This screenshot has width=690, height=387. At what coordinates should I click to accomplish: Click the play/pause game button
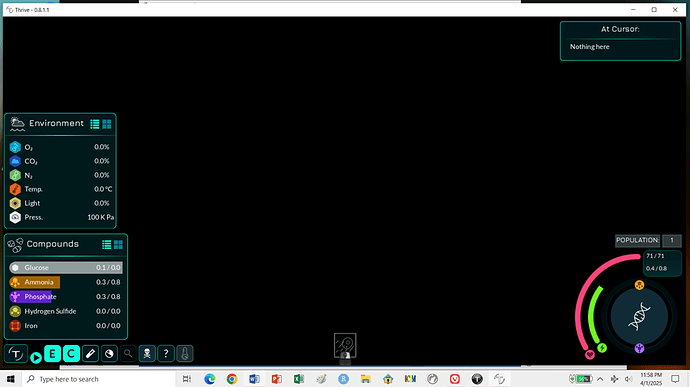pyautogui.click(x=36, y=358)
